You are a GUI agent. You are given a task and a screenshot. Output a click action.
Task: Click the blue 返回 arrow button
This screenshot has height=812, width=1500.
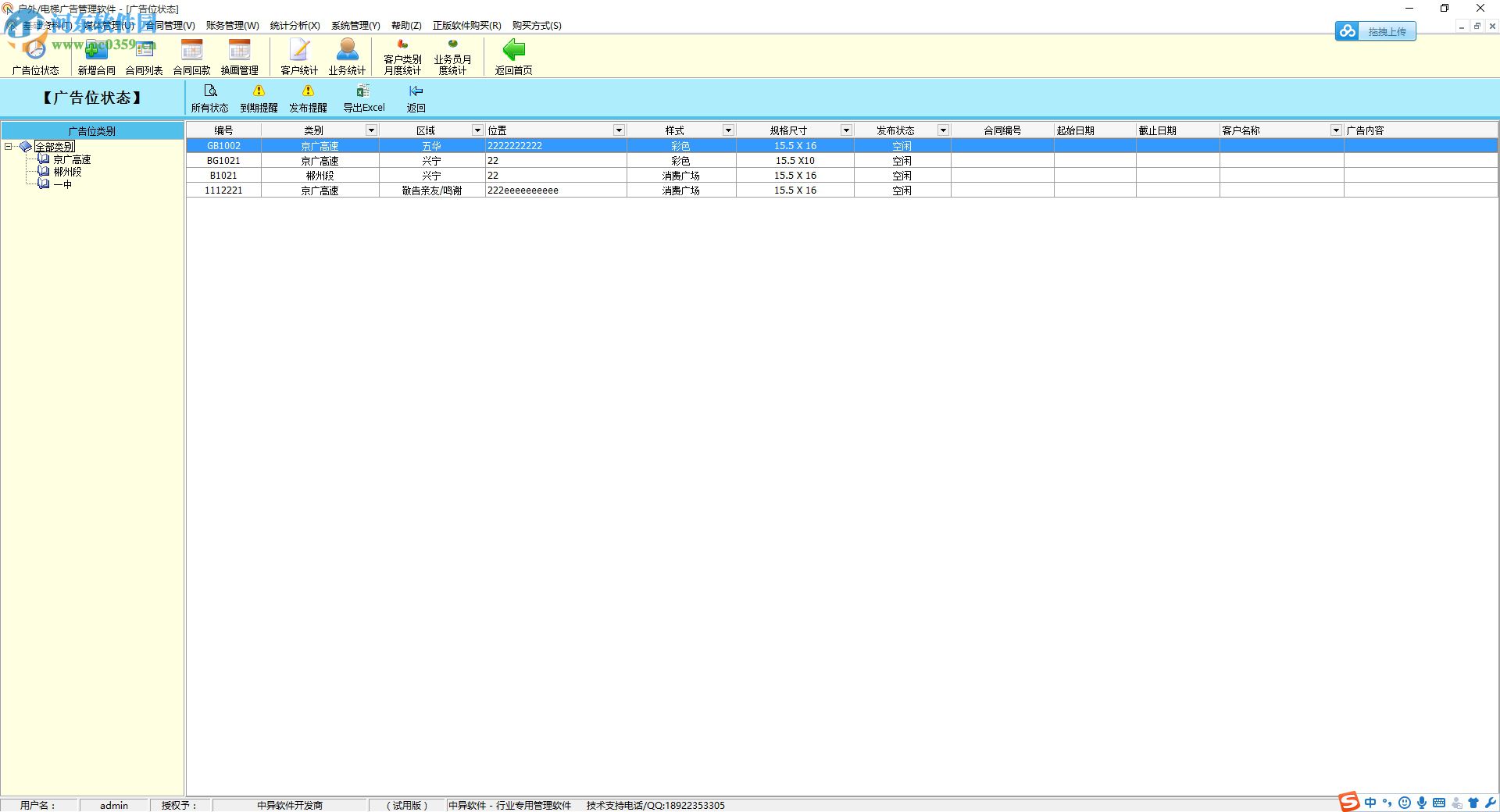pyautogui.click(x=416, y=98)
